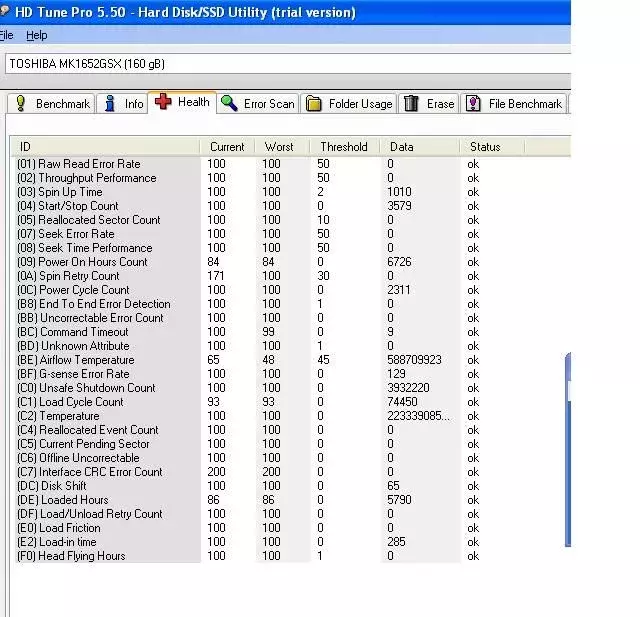Select the Seek Time Performance row

pos(249,248)
